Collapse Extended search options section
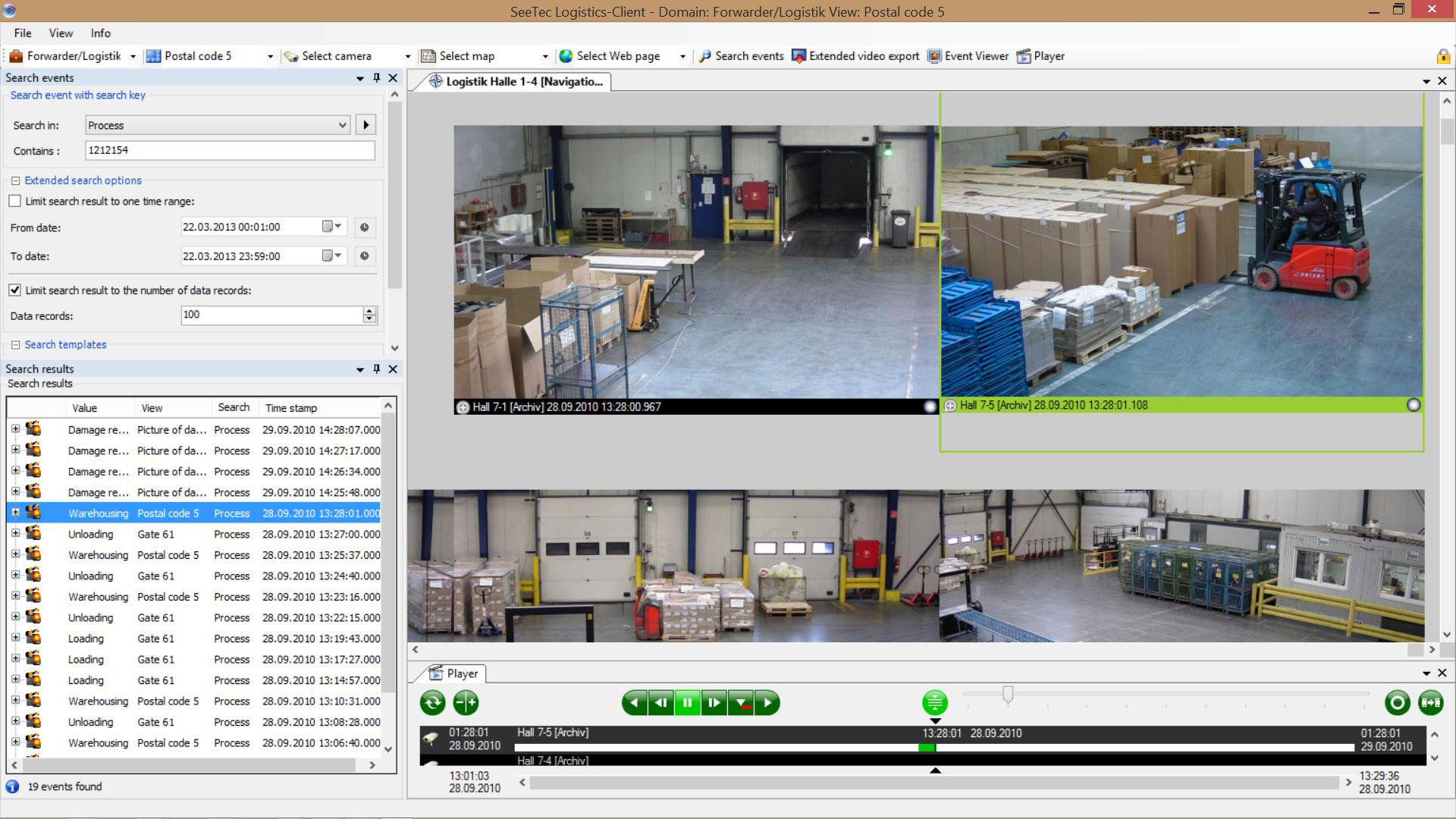 pyautogui.click(x=15, y=180)
